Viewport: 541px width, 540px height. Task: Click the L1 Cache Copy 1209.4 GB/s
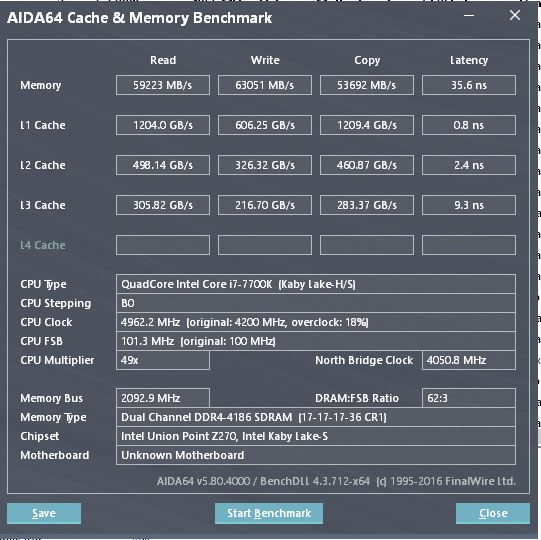point(367,125)
